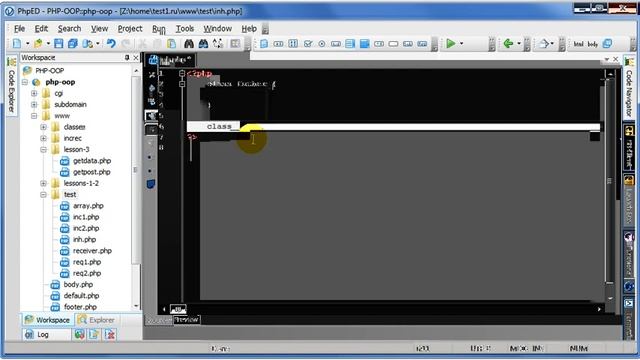This screenshot has width=640, height=360.
Task: Open dropdown arrow next to New File
Action: [x=27, y=43]
